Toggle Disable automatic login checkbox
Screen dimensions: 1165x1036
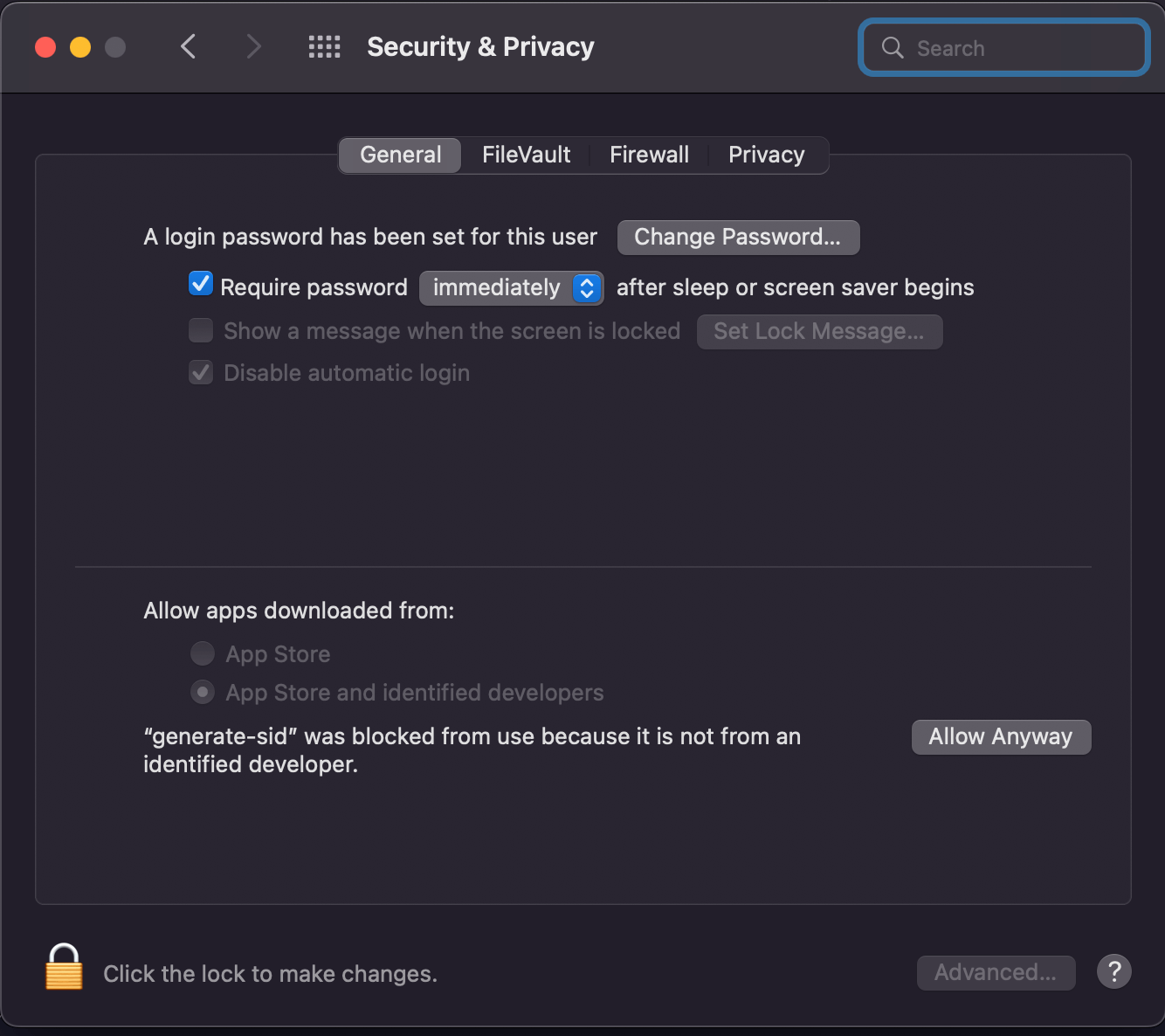[x=201, y=373]
